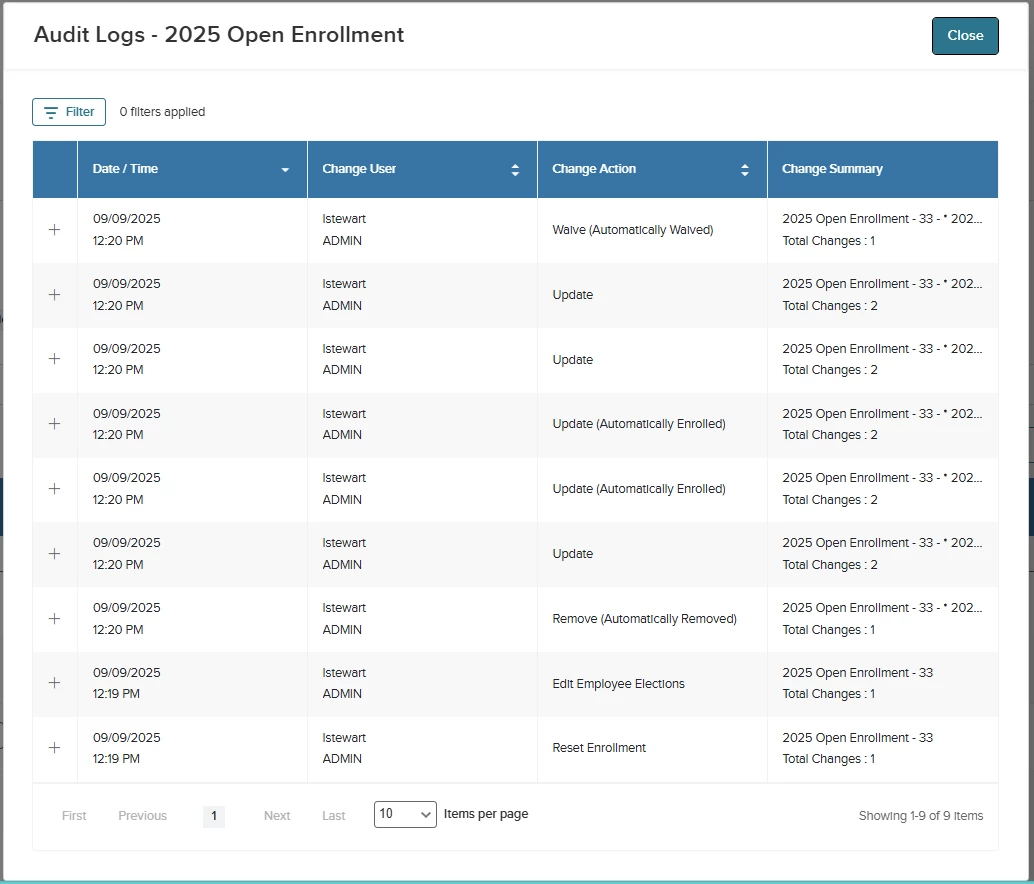Open the items per page dropdown
The width and height of the screenshot is (1034, 884).
(405, 814)
